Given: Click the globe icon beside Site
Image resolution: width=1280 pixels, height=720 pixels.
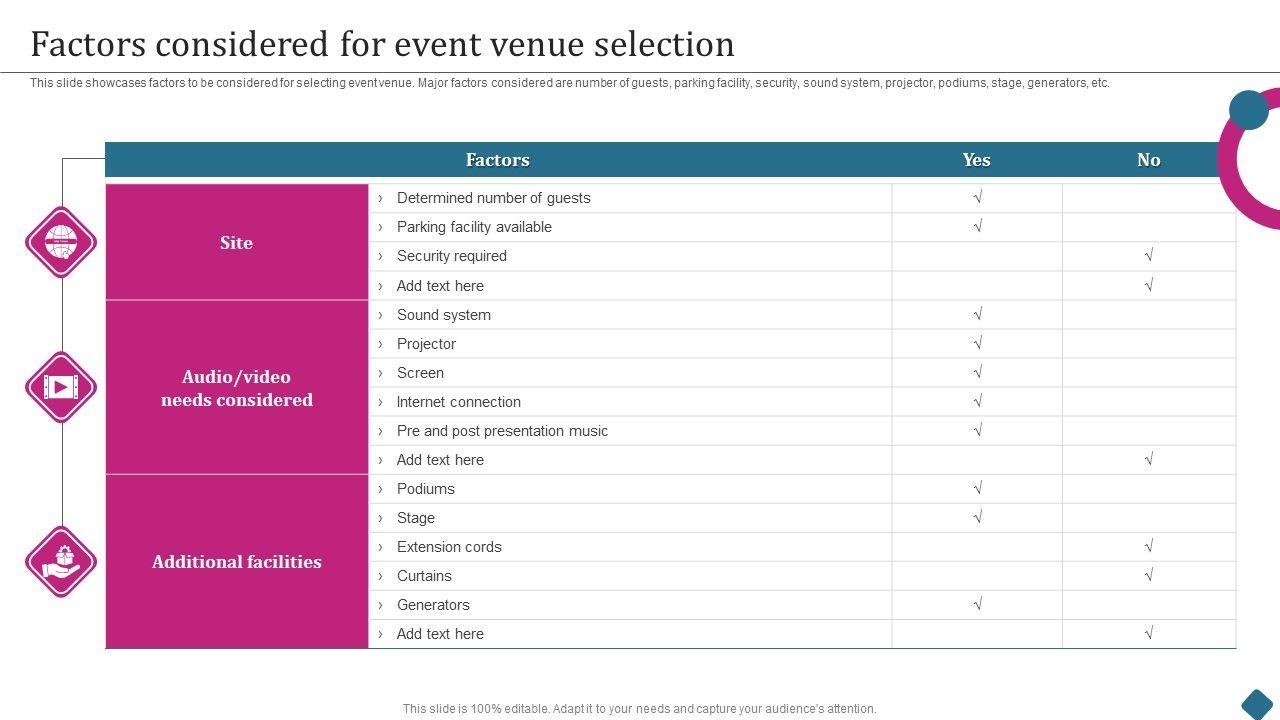Looking at the screenshot, I should [x=61, y=242].
